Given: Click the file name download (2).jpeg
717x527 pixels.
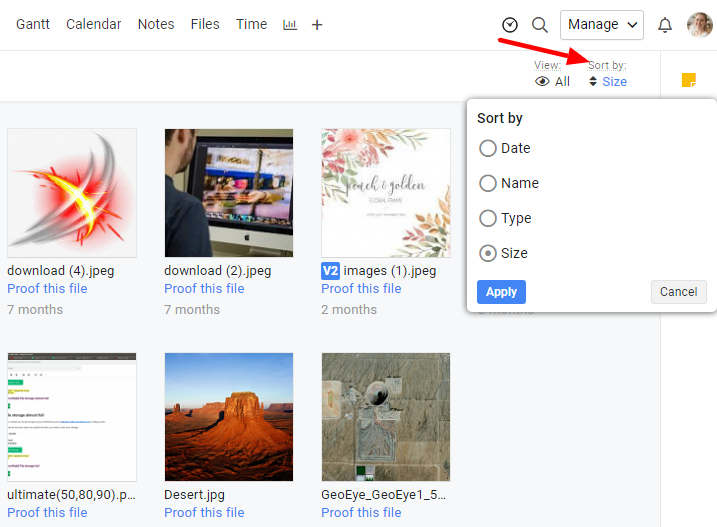Looking at the screenshot, I should (x=218, y=271).
